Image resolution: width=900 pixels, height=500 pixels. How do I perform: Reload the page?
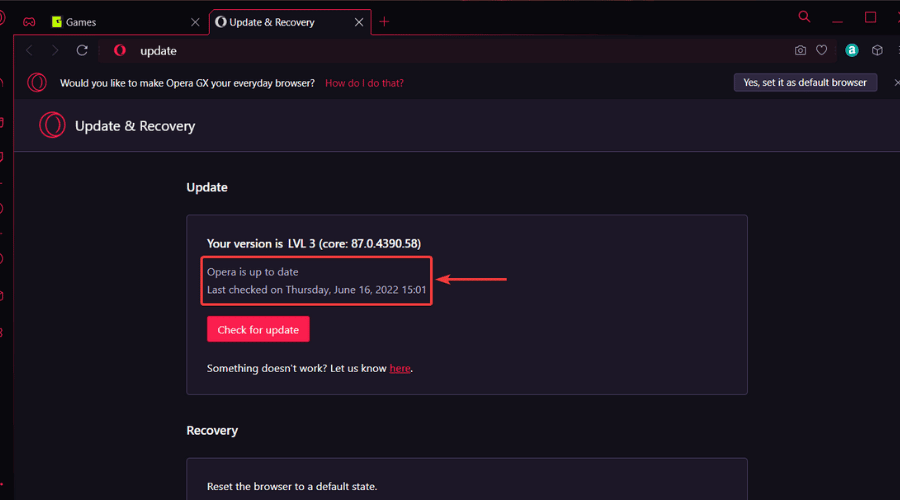[x=82, y=51]
